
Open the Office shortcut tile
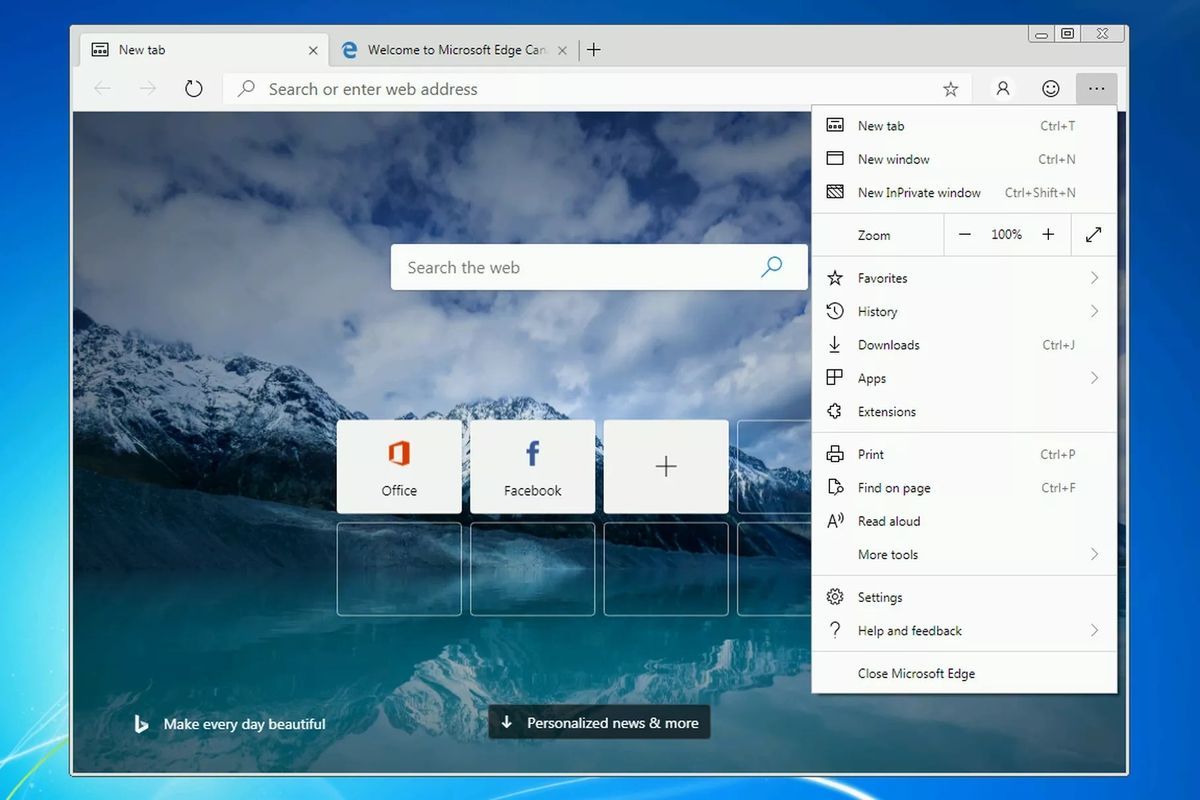(399, 466)
